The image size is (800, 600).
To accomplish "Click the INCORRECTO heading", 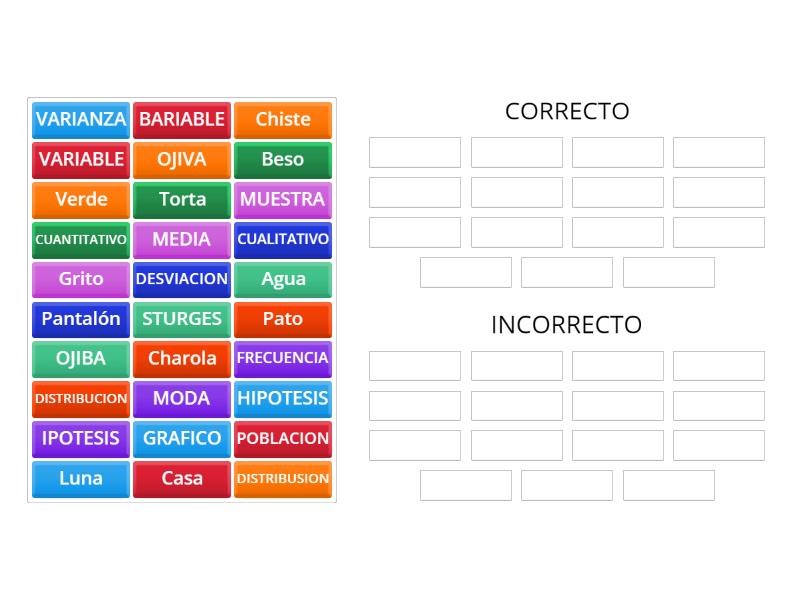I will 566,325.
